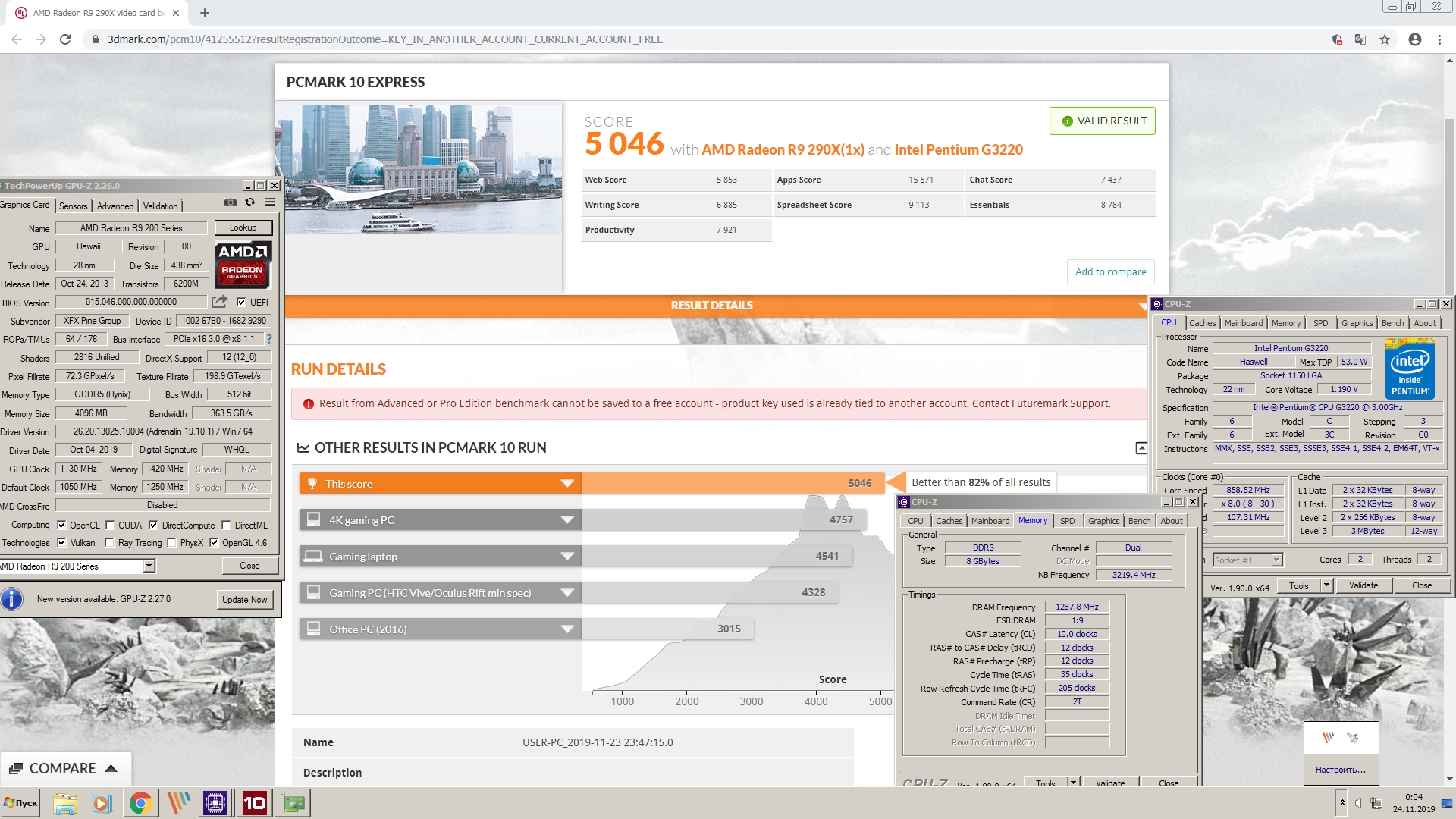Open Windows Explorer from the taskbar
Viewport: 1456px width, 819px height.
coord(65,803)
